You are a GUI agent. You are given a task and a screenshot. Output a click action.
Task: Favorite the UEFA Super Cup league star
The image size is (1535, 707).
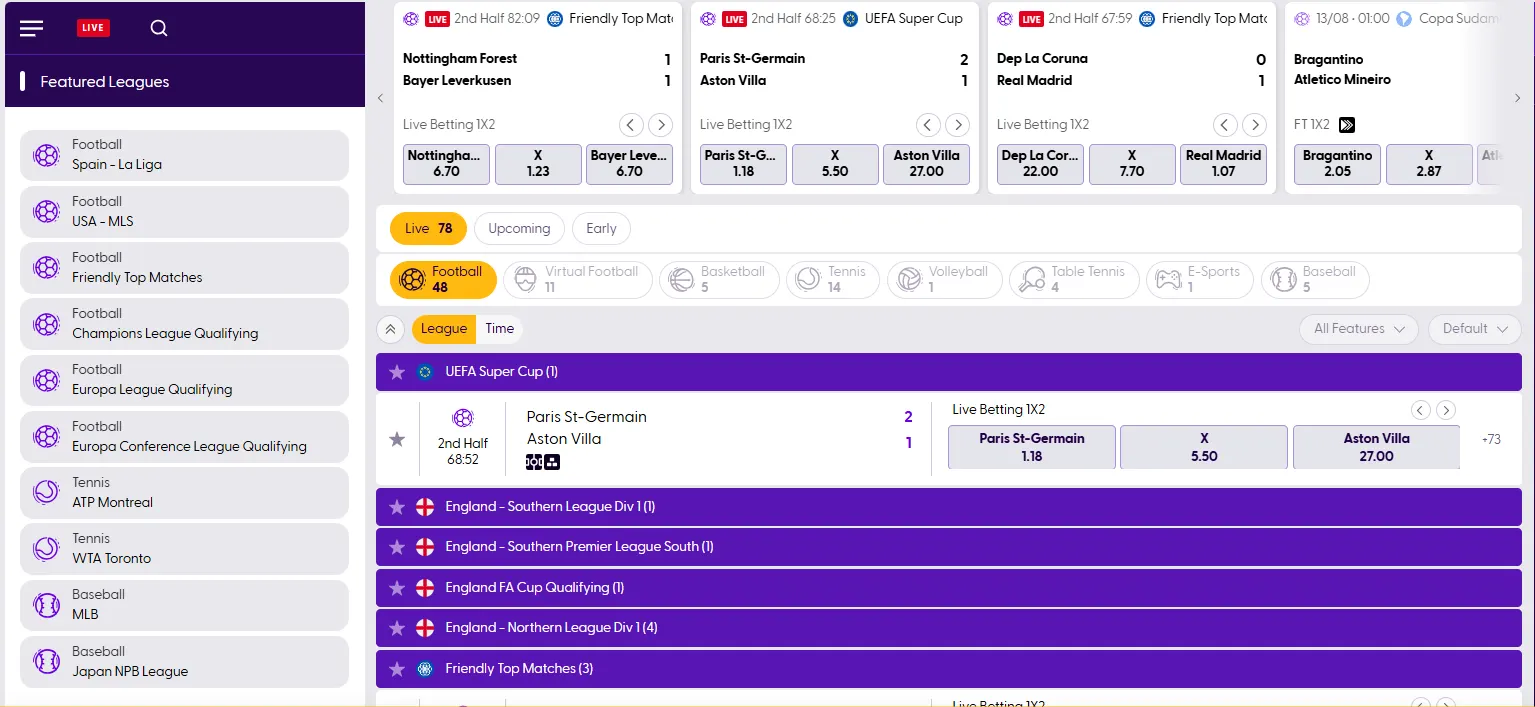tap(397, 372)
